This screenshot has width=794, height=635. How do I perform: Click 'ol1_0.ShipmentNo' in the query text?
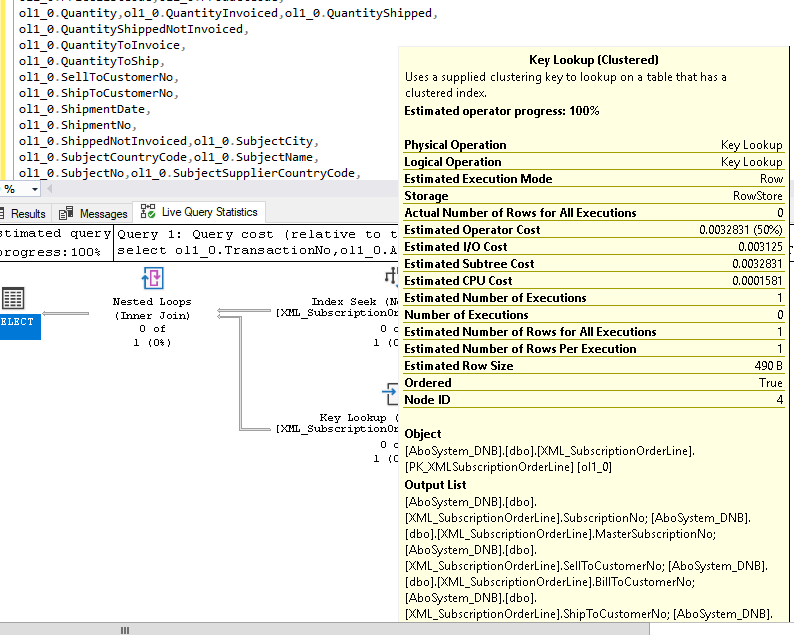[74, 125]
